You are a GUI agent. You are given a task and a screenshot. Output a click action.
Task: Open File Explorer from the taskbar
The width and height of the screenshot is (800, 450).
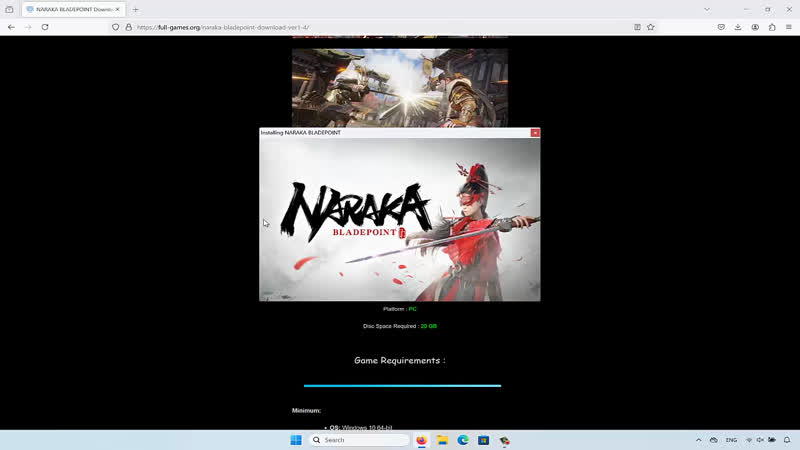coord(442,440)
